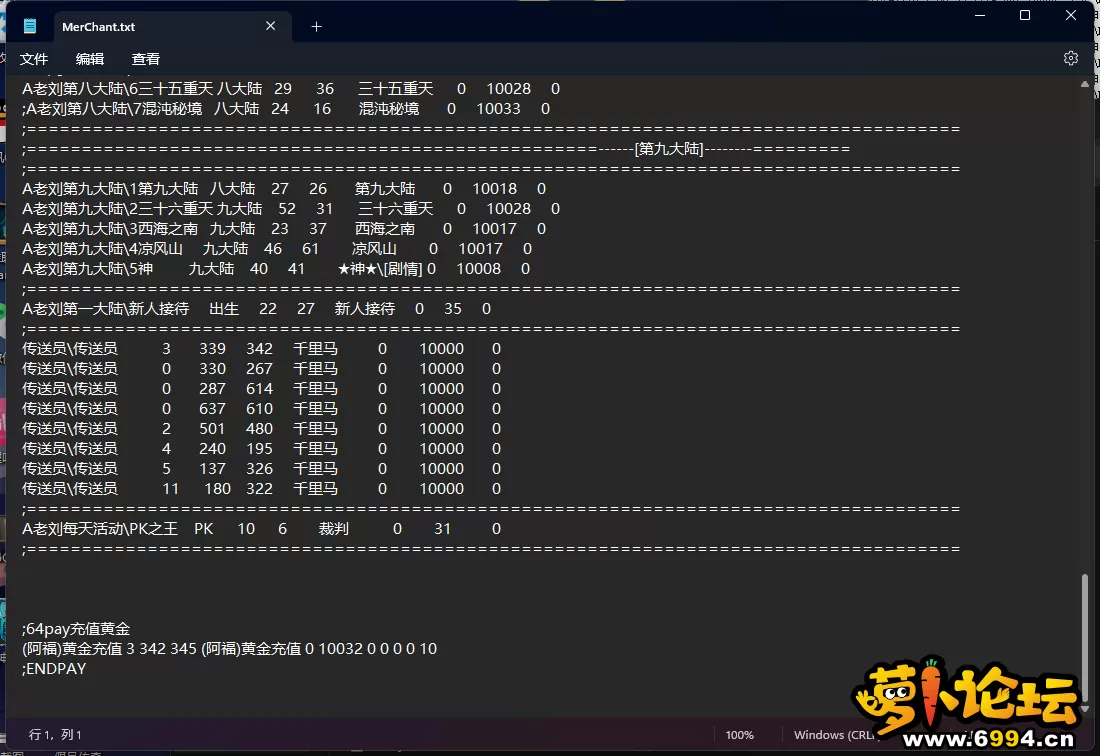The image size is (1100, 756).
Task: Click the 传送员 line with 330 267
Action: 261,369
